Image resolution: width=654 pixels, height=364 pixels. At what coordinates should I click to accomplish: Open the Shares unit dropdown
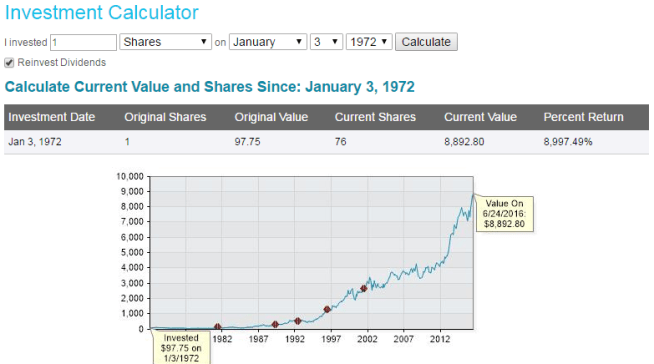[x=166, y=42]
